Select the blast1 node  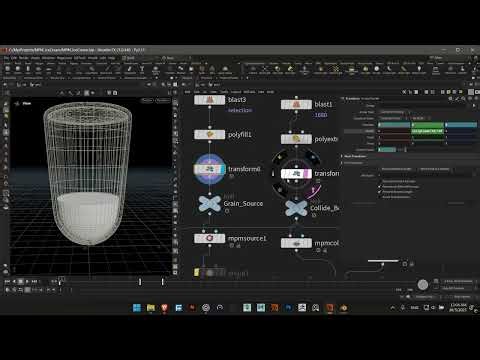(x=296, y=104)
